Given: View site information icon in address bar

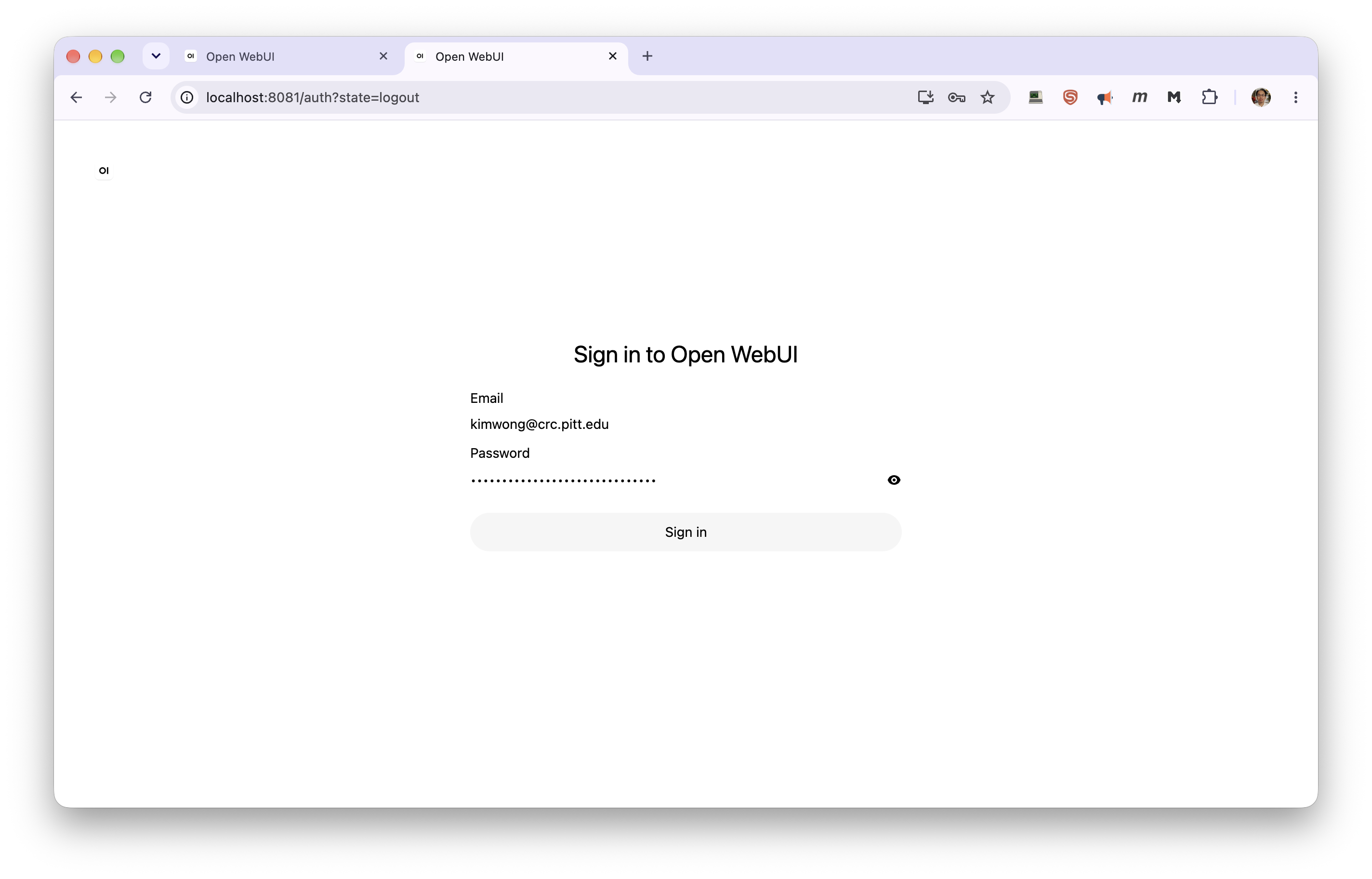Looking at the screenshot, I should coord(187,98).
